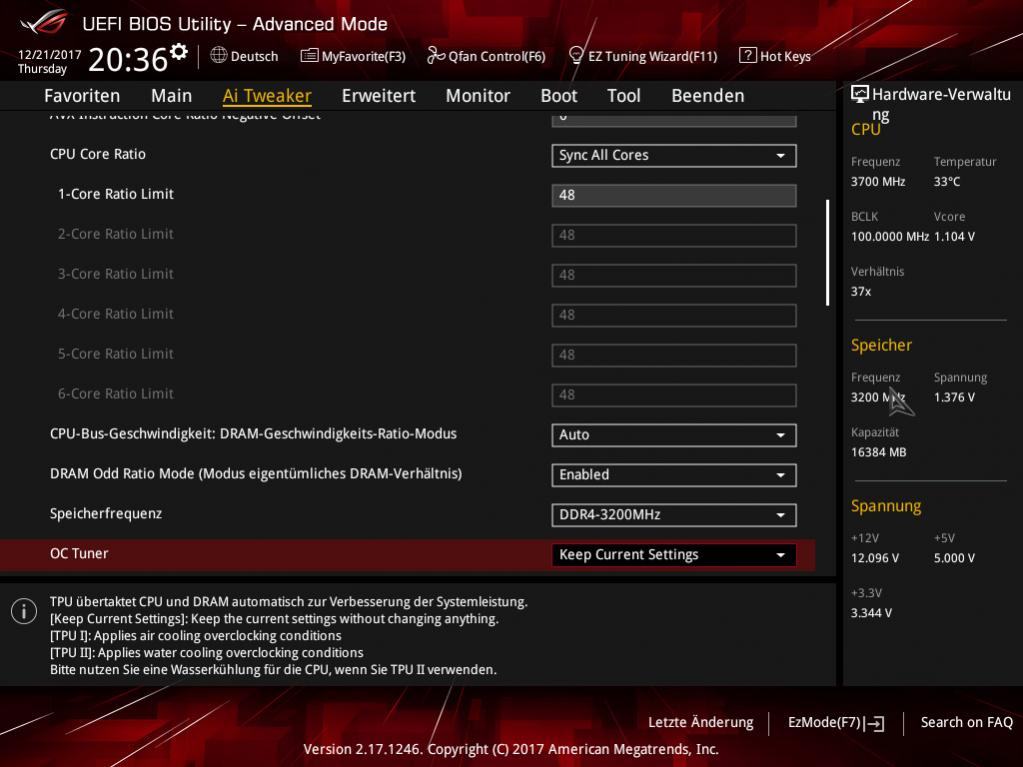
Task: Click the ROG logo icon
Action: [44, 22]
